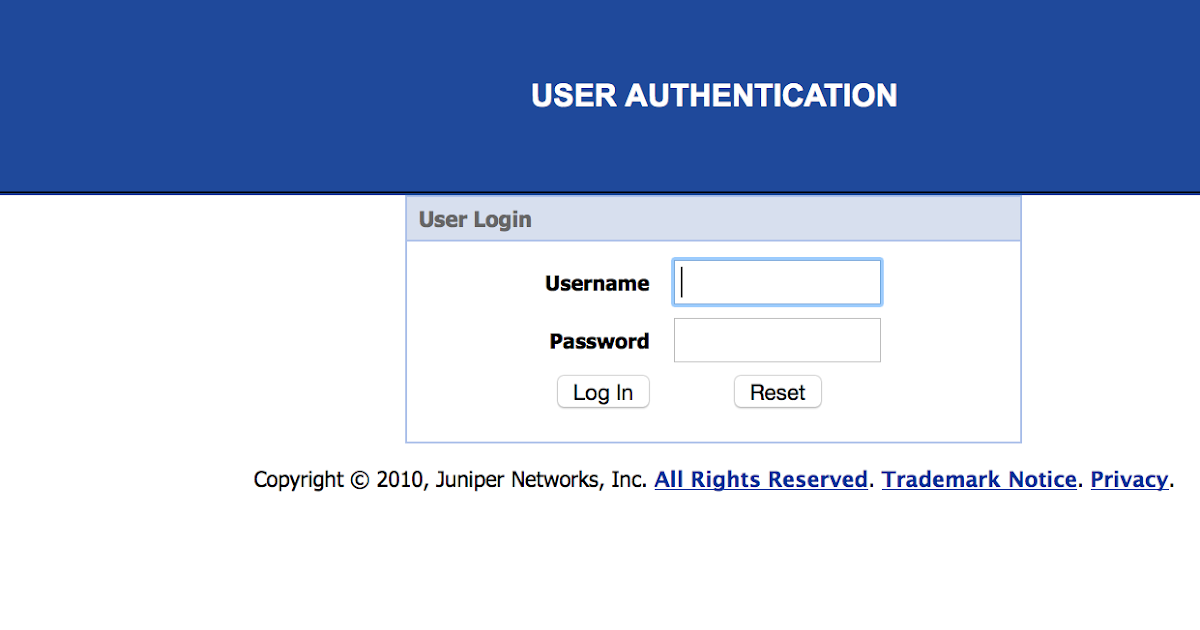Click the Password field label
Image resolution: width=1200 pixels, height=630 pixels.
[x=599, y=342]
